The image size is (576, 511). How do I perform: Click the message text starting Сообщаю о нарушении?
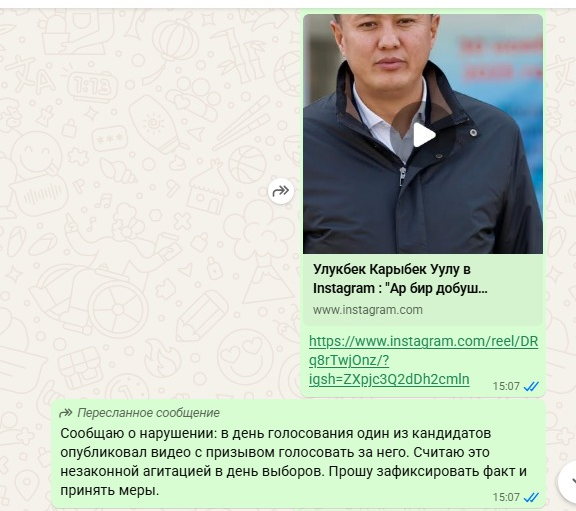294,462
